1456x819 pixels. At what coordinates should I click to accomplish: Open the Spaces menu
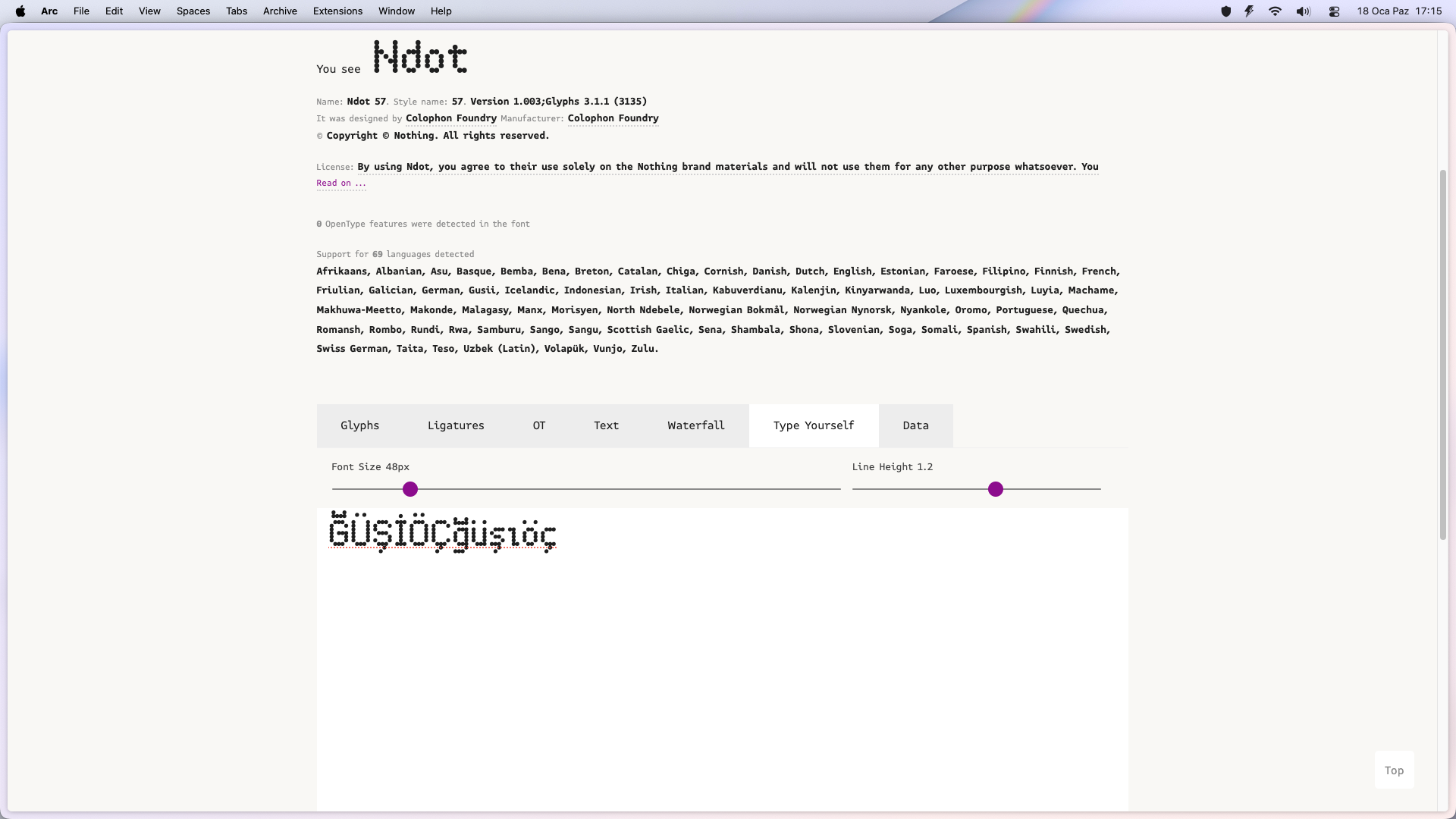click(x=193, y=11)
